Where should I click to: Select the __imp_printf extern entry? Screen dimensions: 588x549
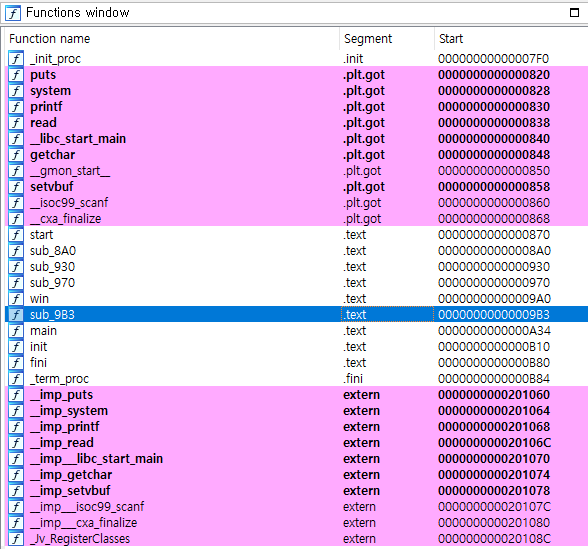tap(65, 427)
